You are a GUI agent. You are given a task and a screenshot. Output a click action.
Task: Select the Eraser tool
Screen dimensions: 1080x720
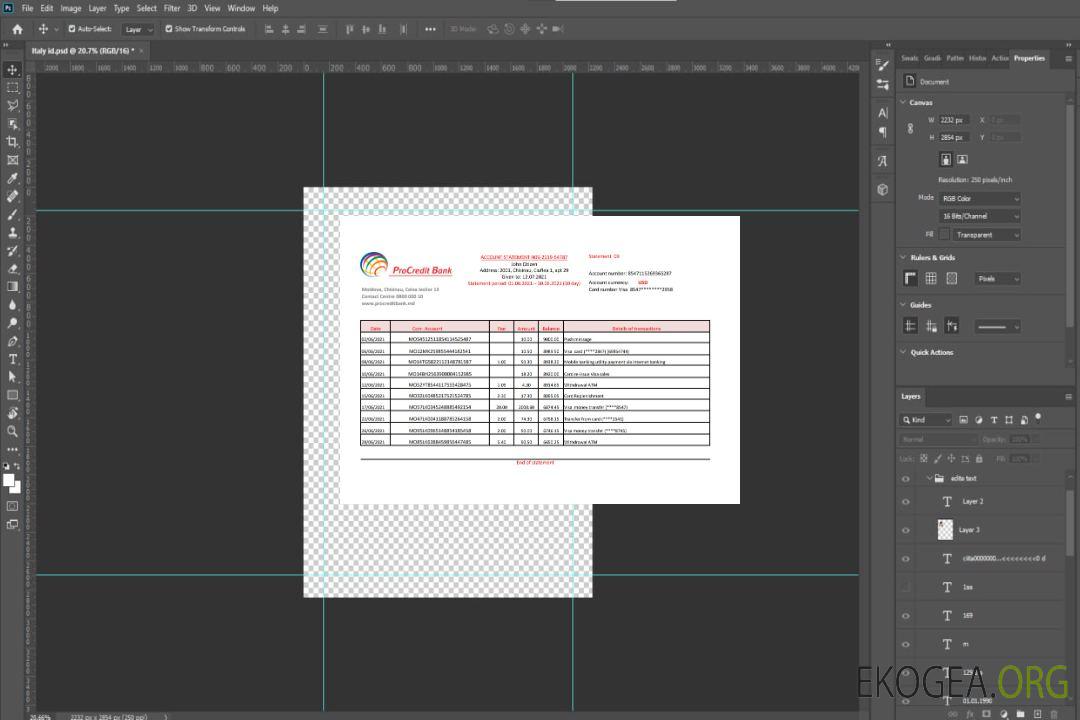click(12, 269)
